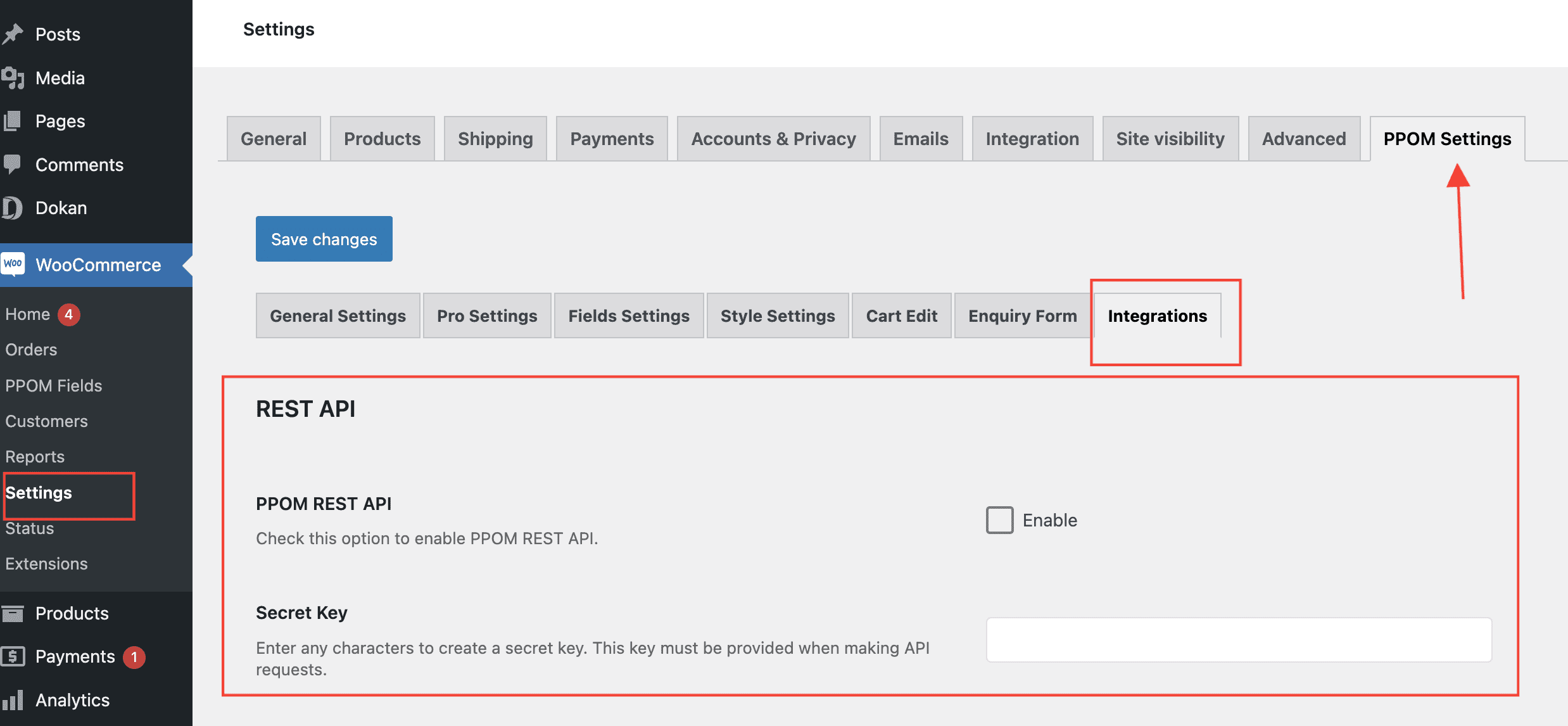1568x726 pixels.
Task: Switch to the Accounts & Privacy tab
Action: click(x=773, y=139)
